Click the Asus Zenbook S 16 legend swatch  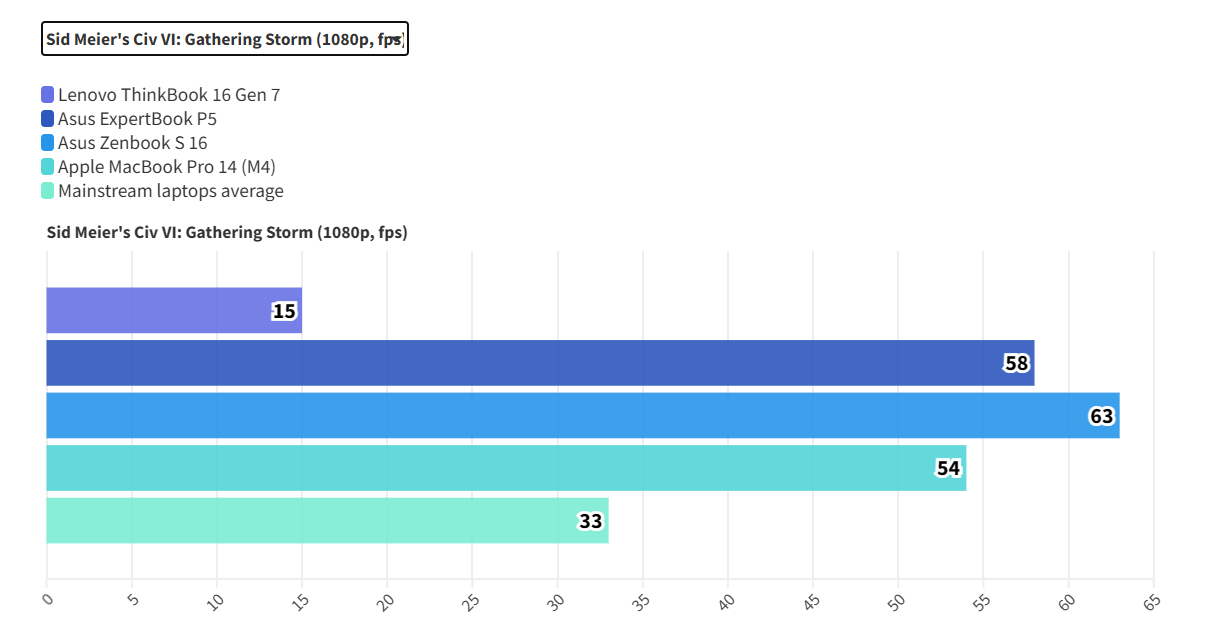(48, 143)
